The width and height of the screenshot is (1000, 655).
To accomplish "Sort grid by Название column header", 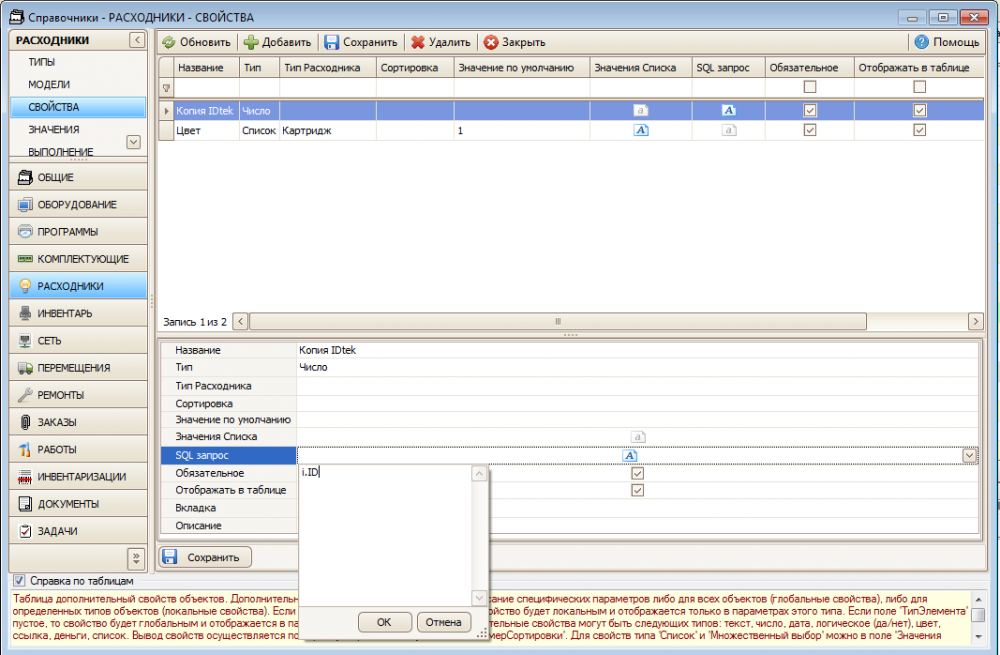I will pos(207,68).
